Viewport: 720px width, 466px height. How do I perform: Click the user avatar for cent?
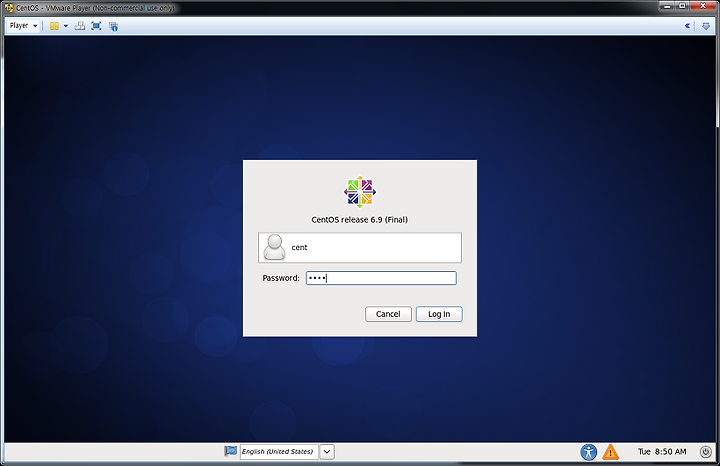pos(274,247)
